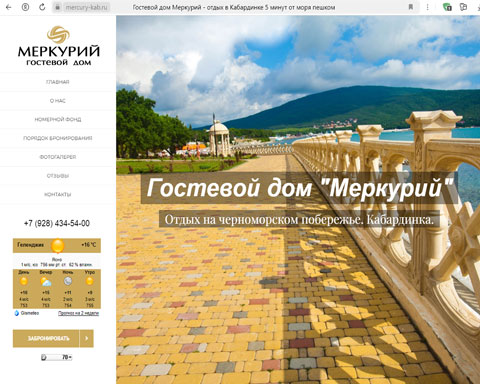Reload the page with the refresh icon
Screen dimensions: 480x384
[42, 7]
